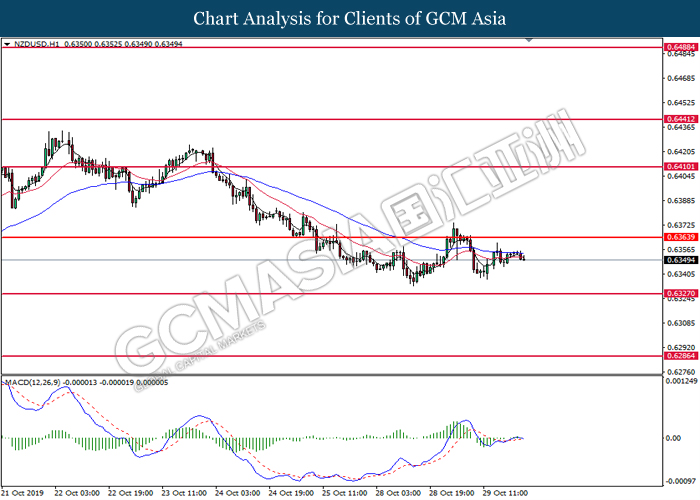This screenshot has height=500, width=700.
Task: Click the 29 Oct 11:00 time label
Action: [505, 493]
